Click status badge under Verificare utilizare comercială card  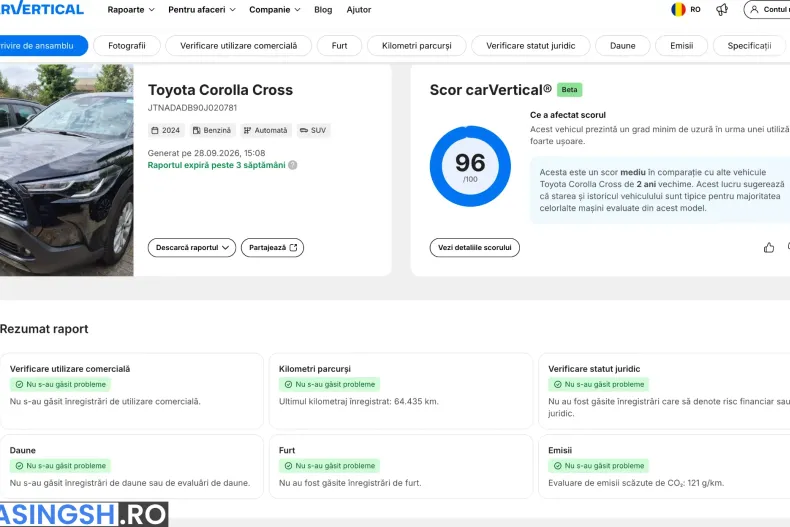click(60, 384)
